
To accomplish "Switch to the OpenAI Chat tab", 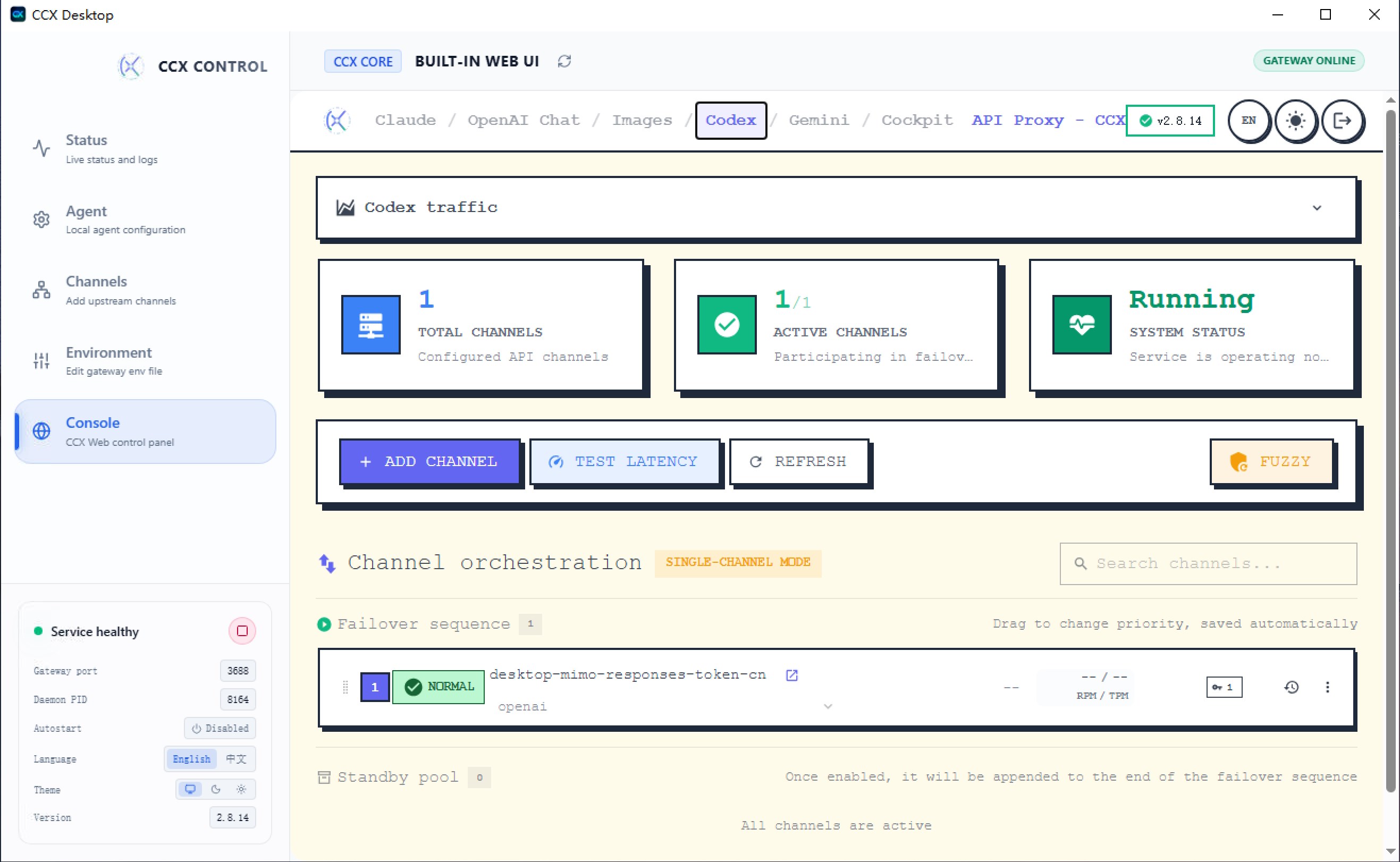I will pos(524,120).
